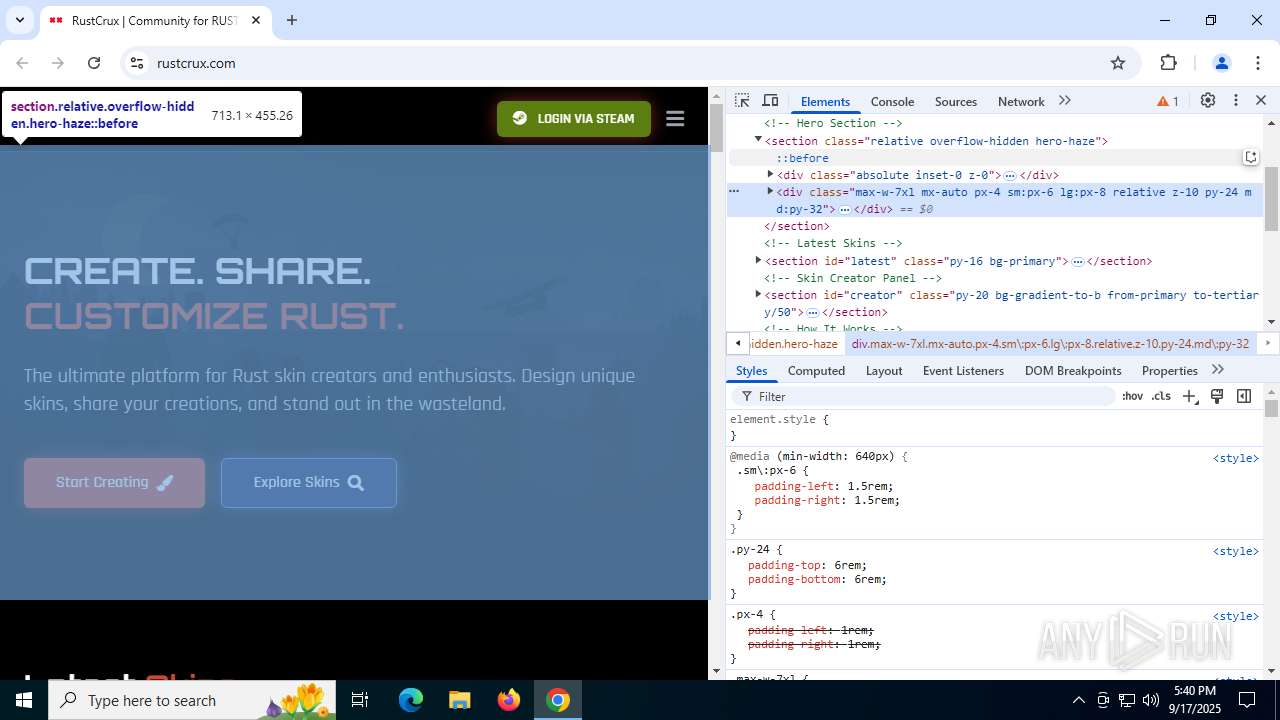Collapse the hero-haze section node
This screenshot has height=720, width=1280.
(758, 140)
